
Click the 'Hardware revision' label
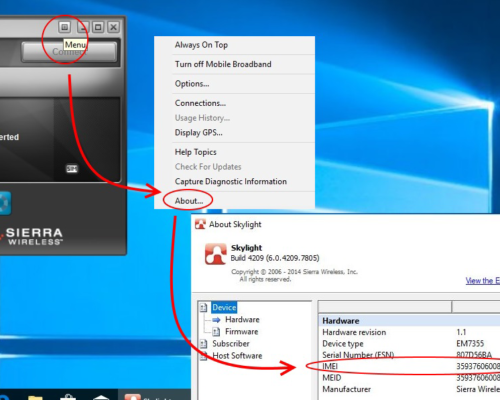coord(354,332)
